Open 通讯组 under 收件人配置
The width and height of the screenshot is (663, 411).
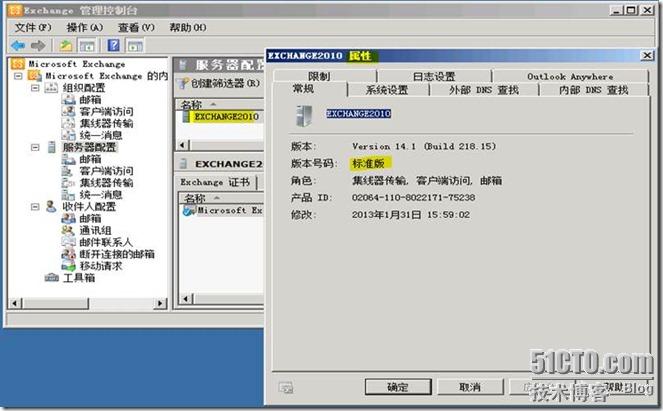click(96, 230)
